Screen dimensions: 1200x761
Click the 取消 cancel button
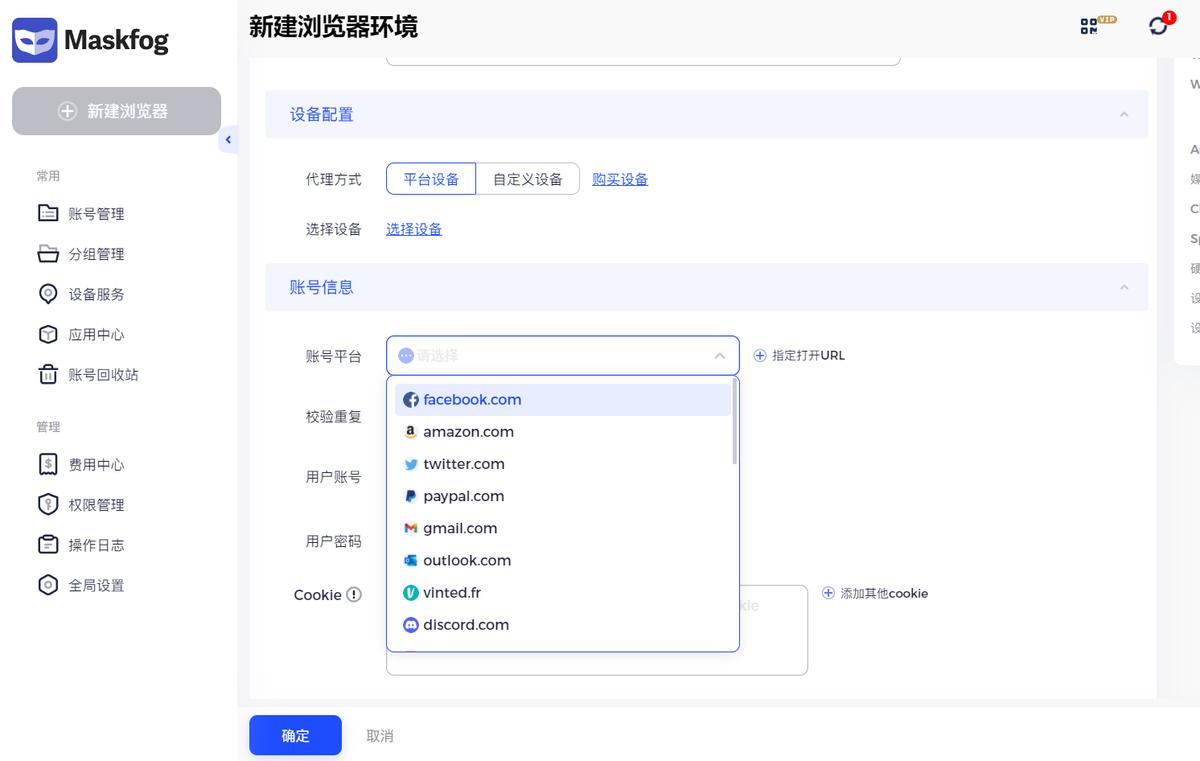pyautogui.click(x=380, y=736)
